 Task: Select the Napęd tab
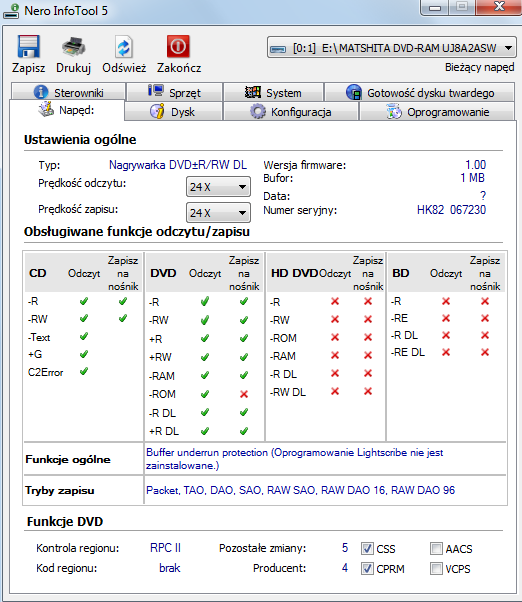click(x=67, y=110)
